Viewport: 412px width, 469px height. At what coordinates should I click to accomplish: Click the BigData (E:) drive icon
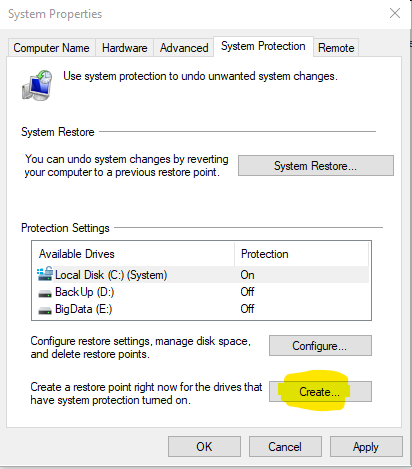click(45, 310)
